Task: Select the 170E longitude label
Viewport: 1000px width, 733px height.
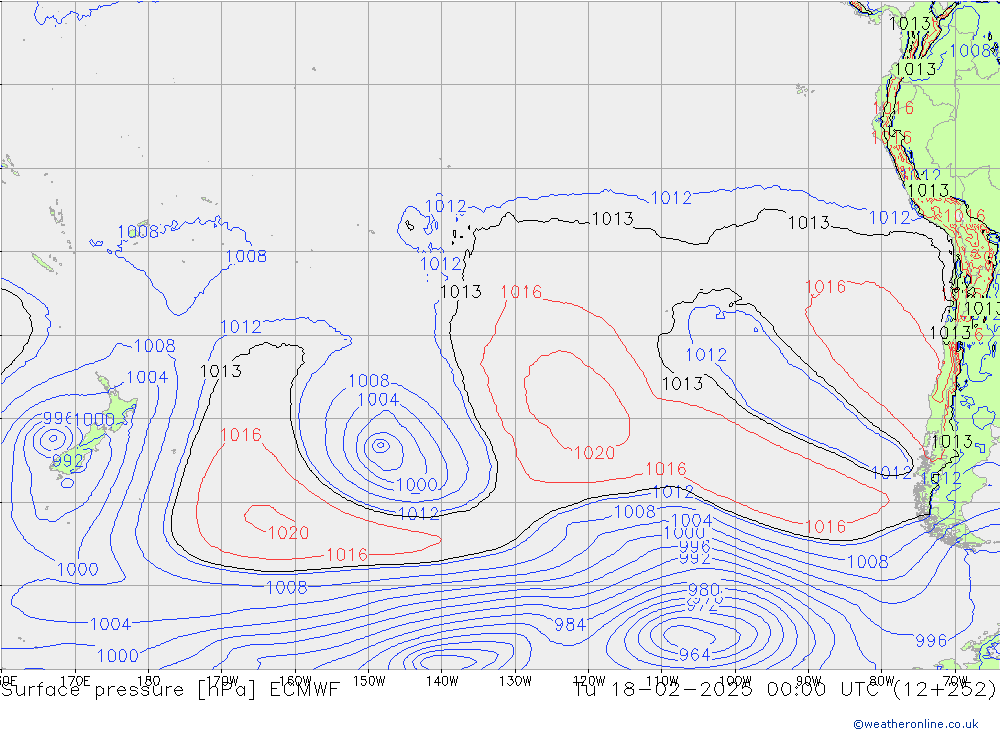Action: 75,681
